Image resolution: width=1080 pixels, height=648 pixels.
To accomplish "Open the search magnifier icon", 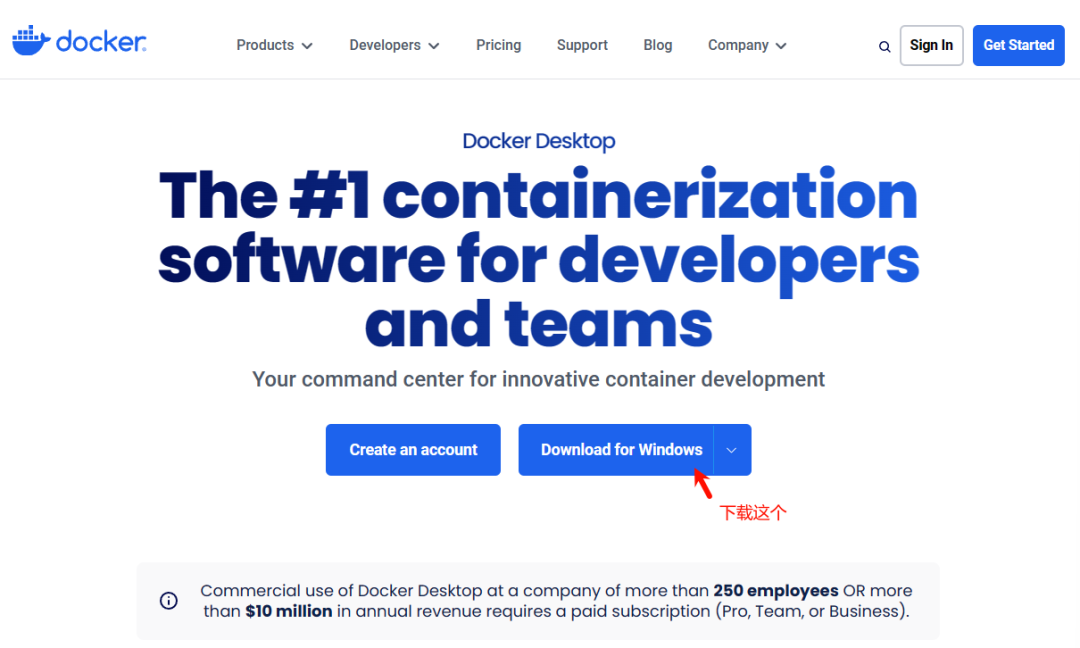I will point(884,47).
